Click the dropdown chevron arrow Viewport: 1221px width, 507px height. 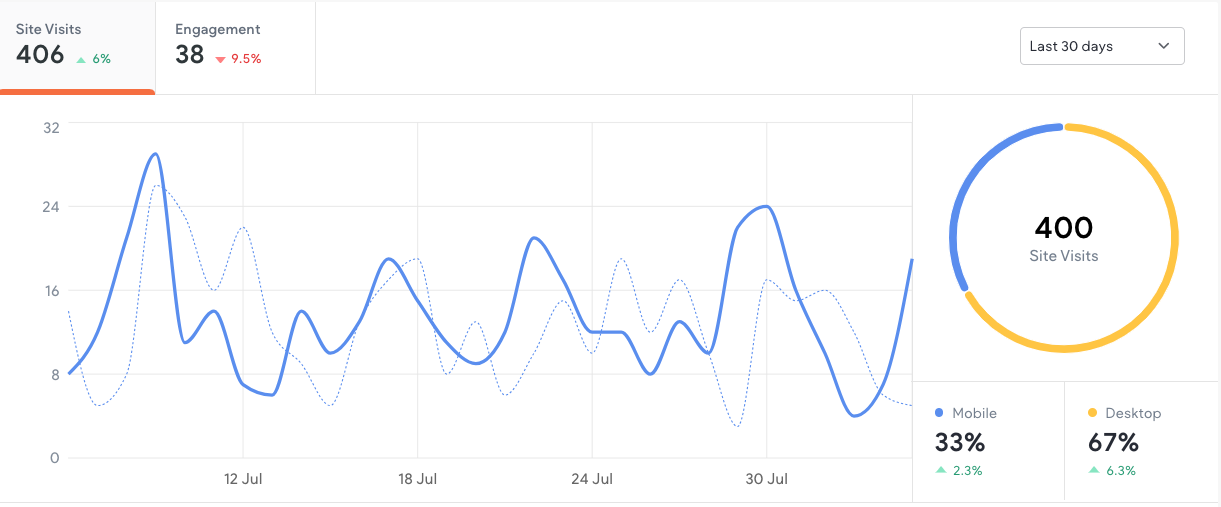click(x=1163, y=46)
